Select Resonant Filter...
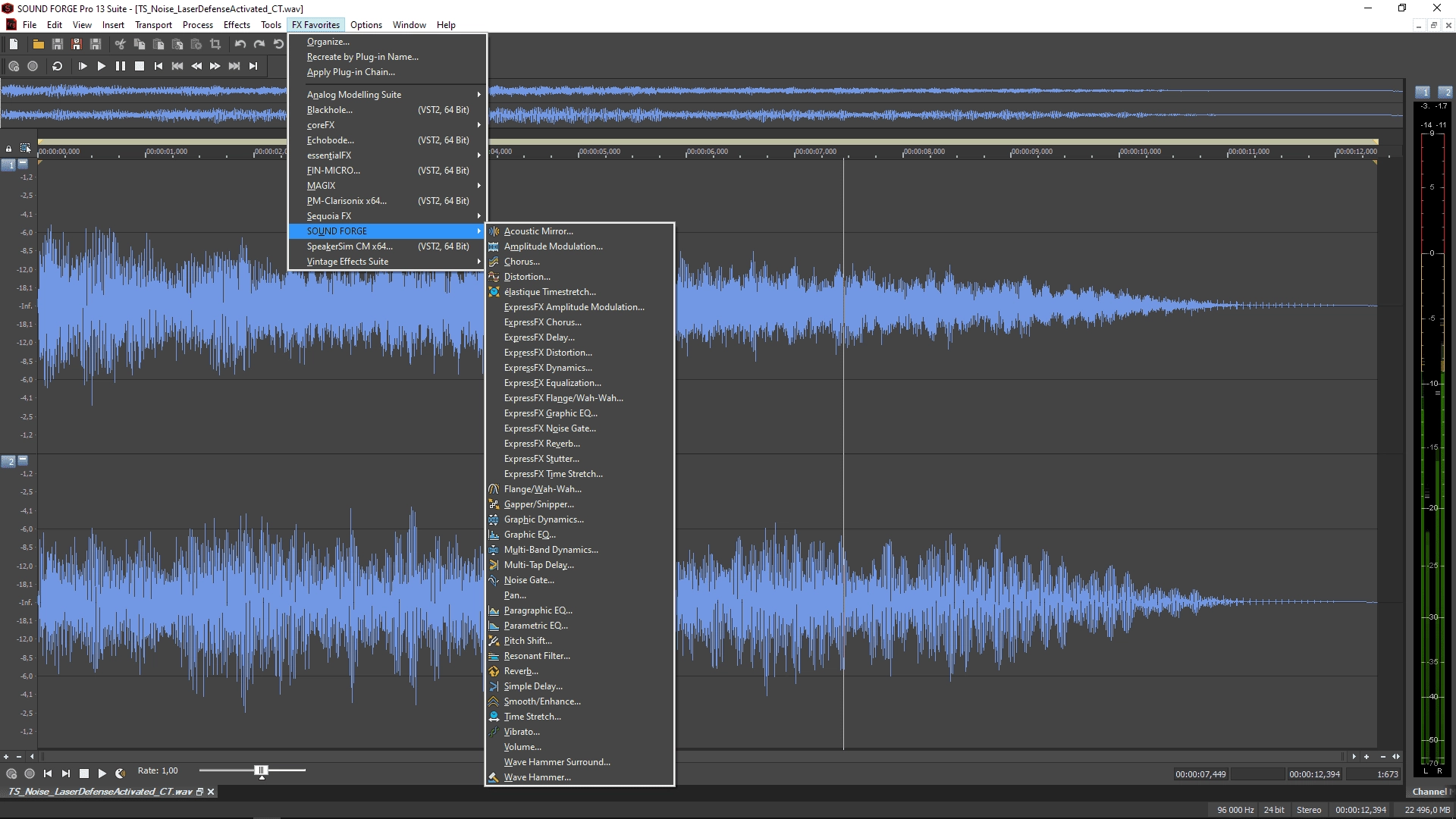 point(579,656)
